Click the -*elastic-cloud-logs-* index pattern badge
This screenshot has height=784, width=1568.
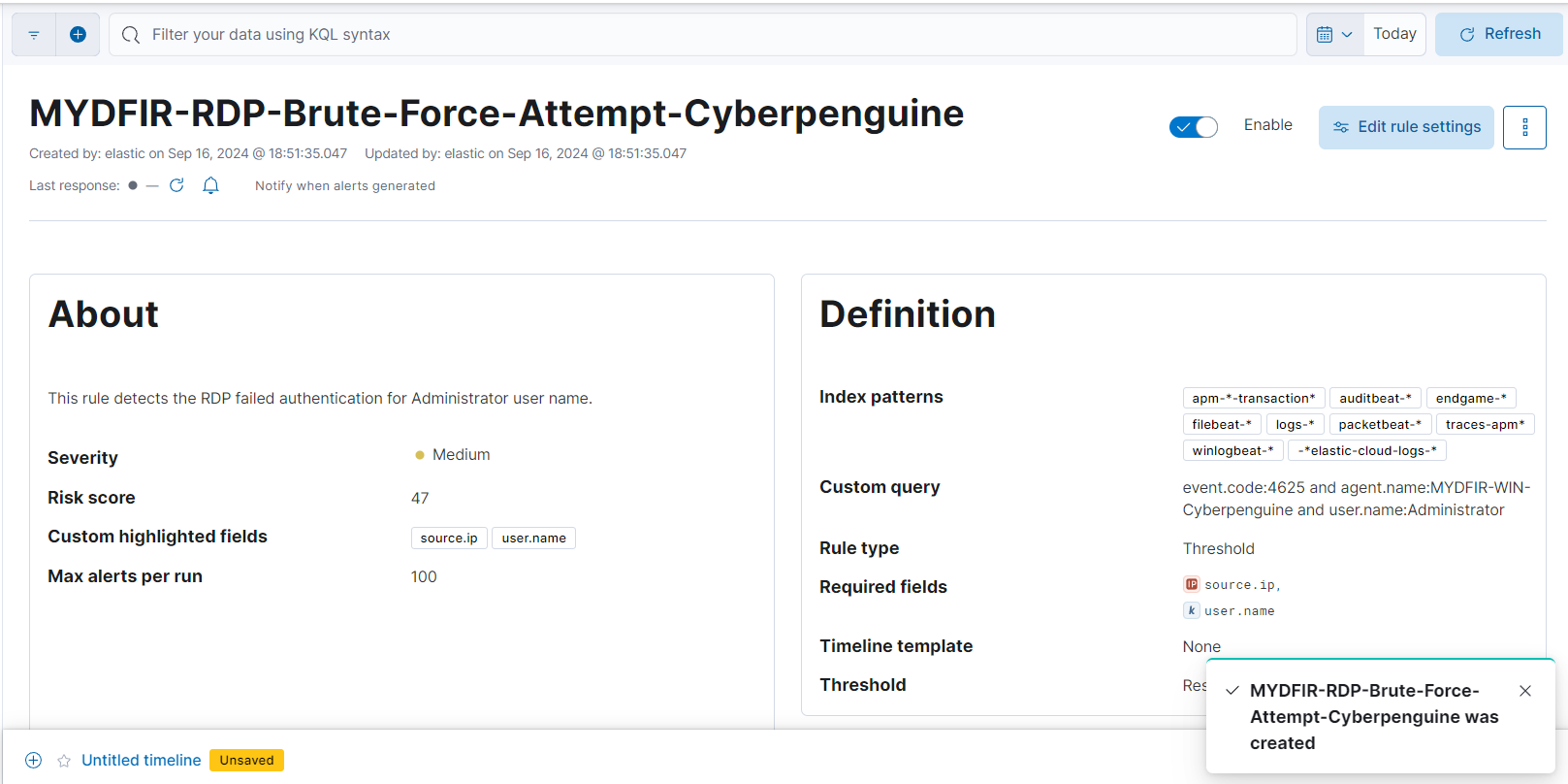click(x=1367, y=451)
